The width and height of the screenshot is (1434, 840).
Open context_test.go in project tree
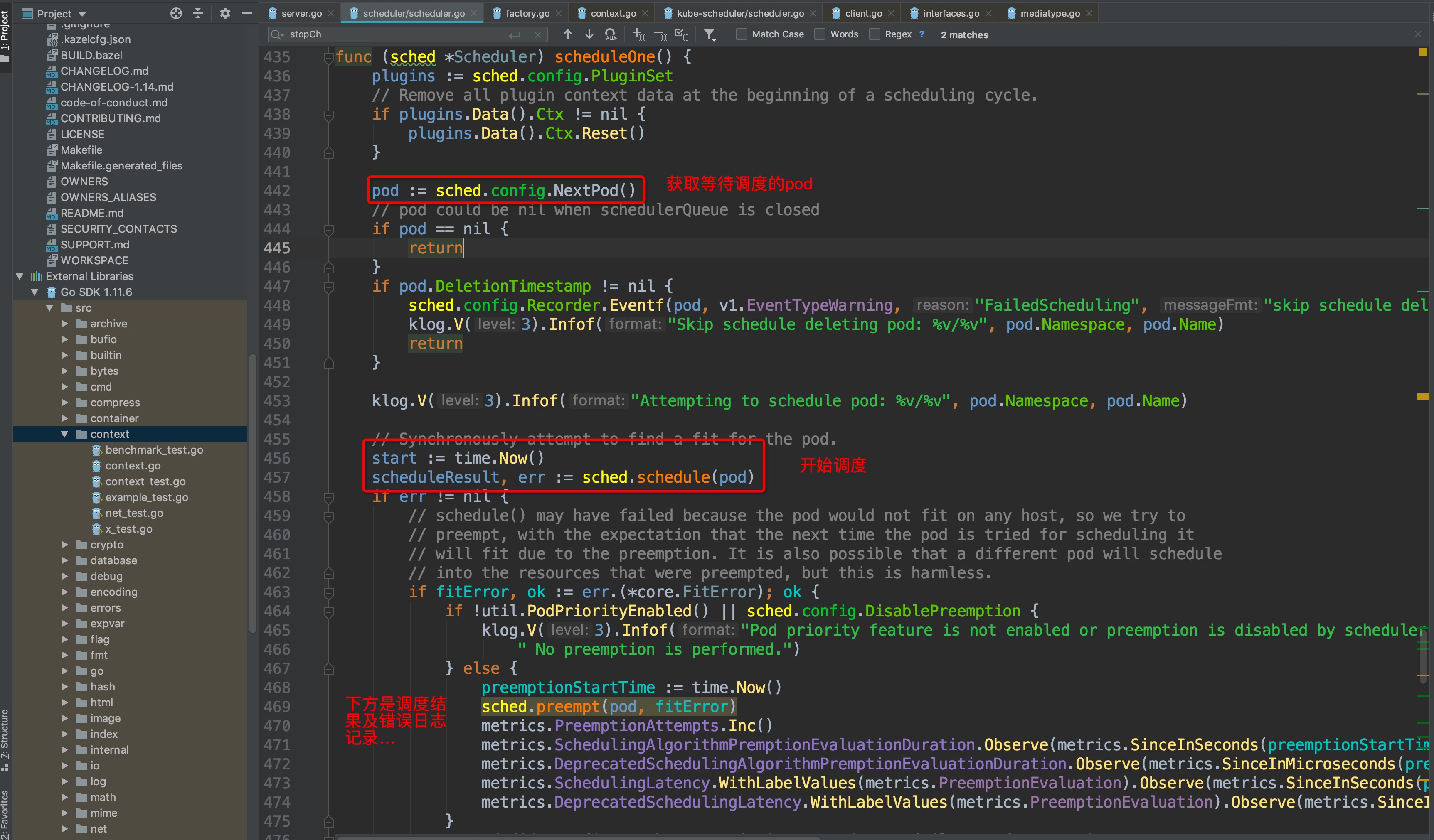coord(145,482)
